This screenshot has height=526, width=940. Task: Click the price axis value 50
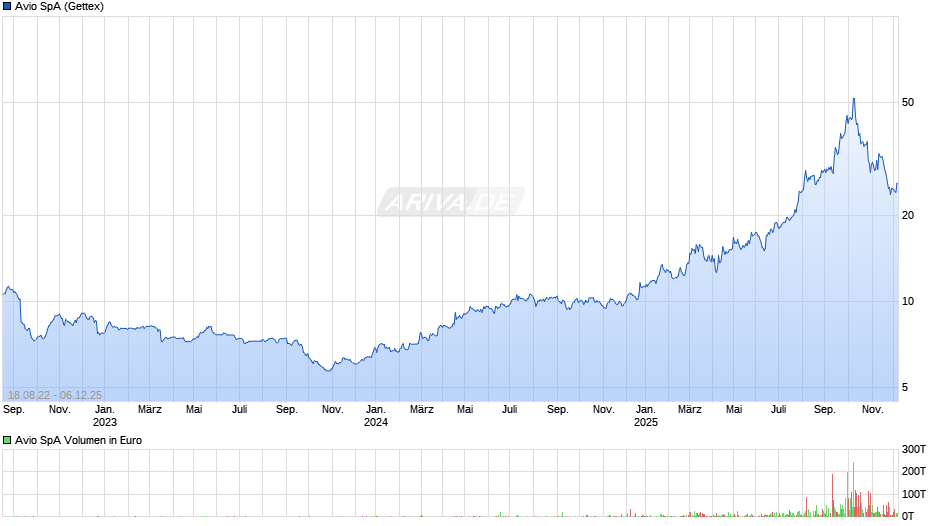tap(908, 103)
